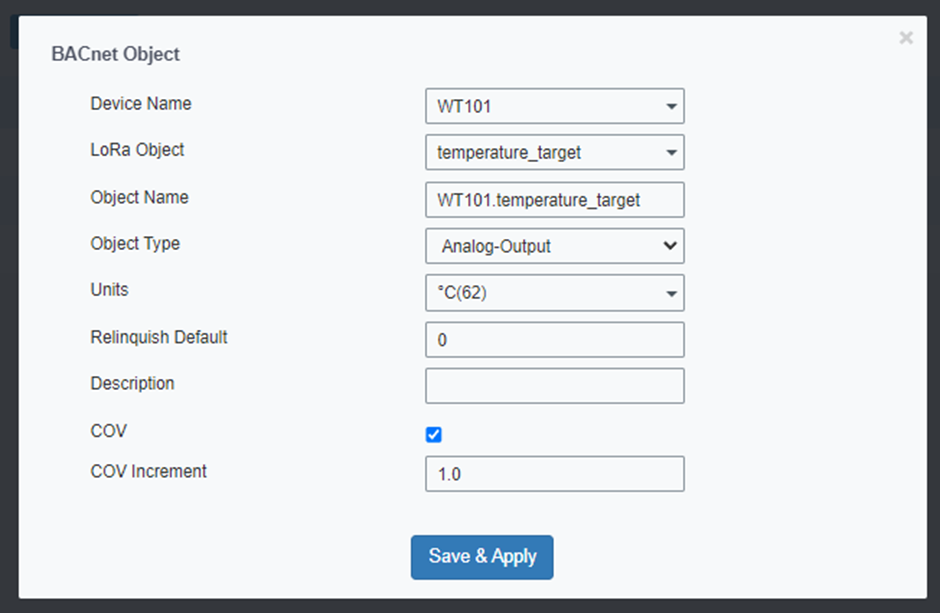Click the °C(62) units value
This screenshot has width=940, height=613.
460,293
